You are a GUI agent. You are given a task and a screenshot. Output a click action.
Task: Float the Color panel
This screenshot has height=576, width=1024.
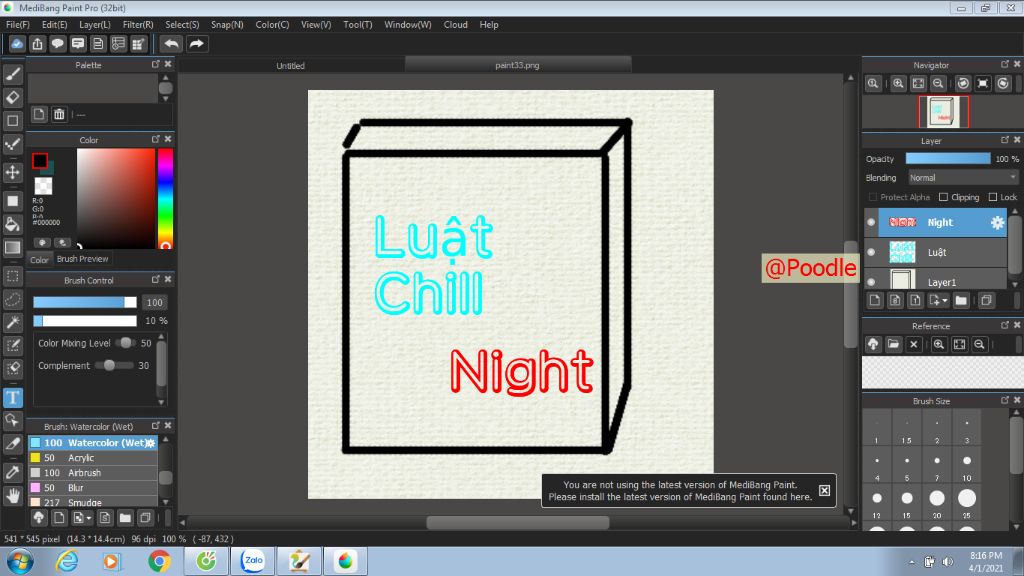[155, 139]
